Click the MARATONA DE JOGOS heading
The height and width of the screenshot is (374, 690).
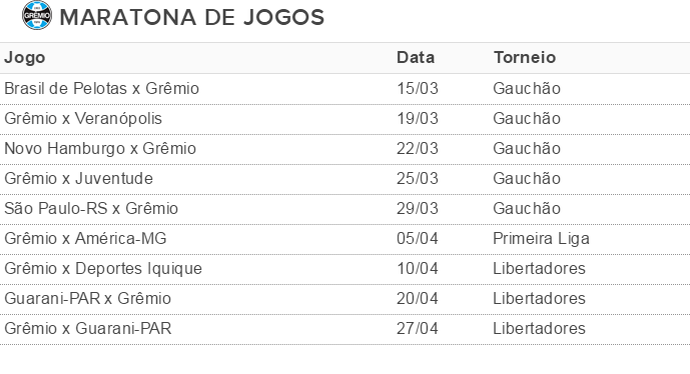[192, 18]
